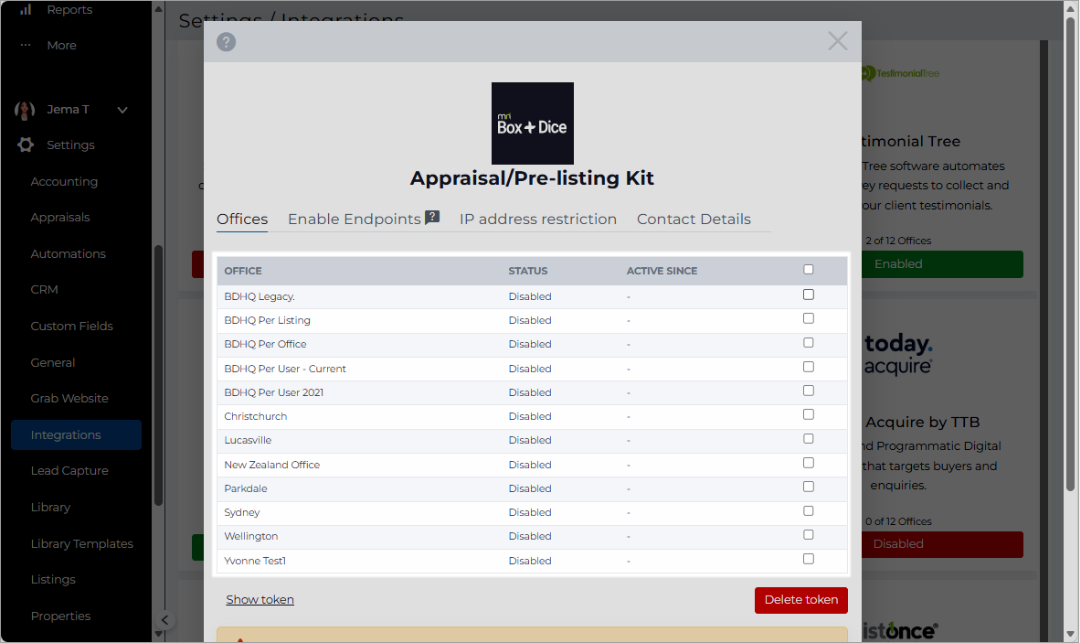
Task: Open CRM settings in sidebar
Action: 44,290
